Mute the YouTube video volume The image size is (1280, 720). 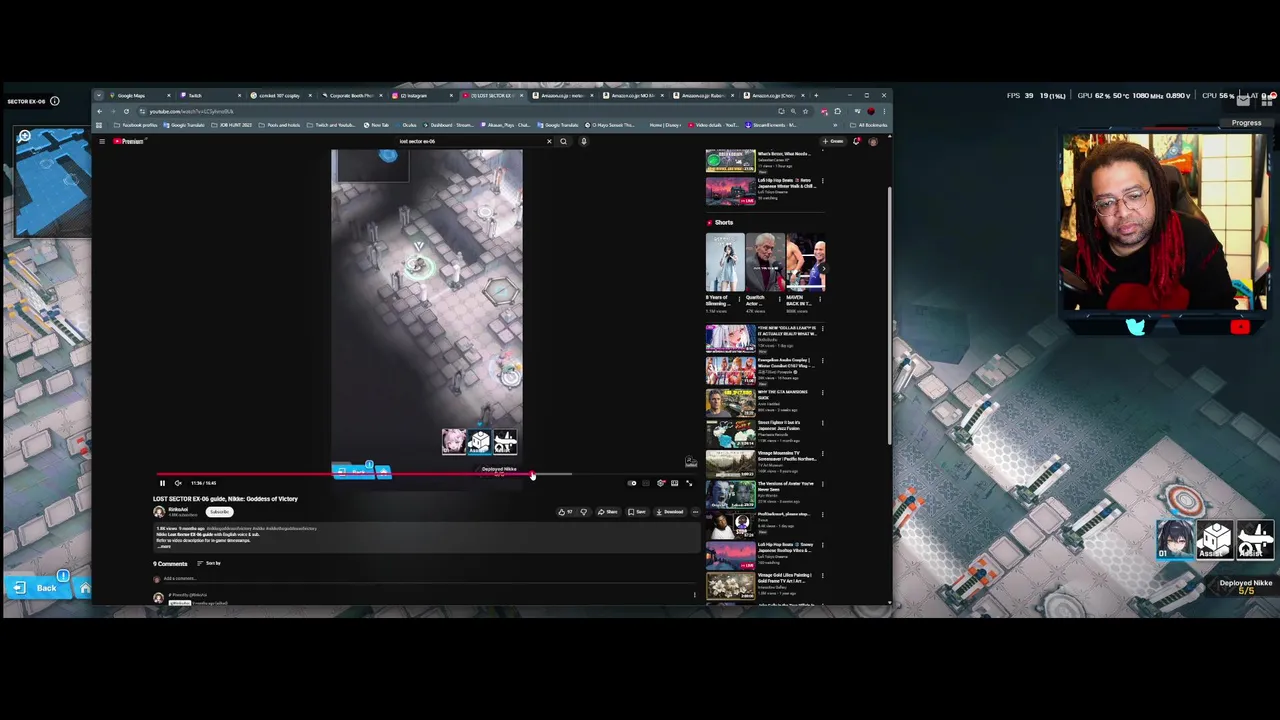point(178,483)
